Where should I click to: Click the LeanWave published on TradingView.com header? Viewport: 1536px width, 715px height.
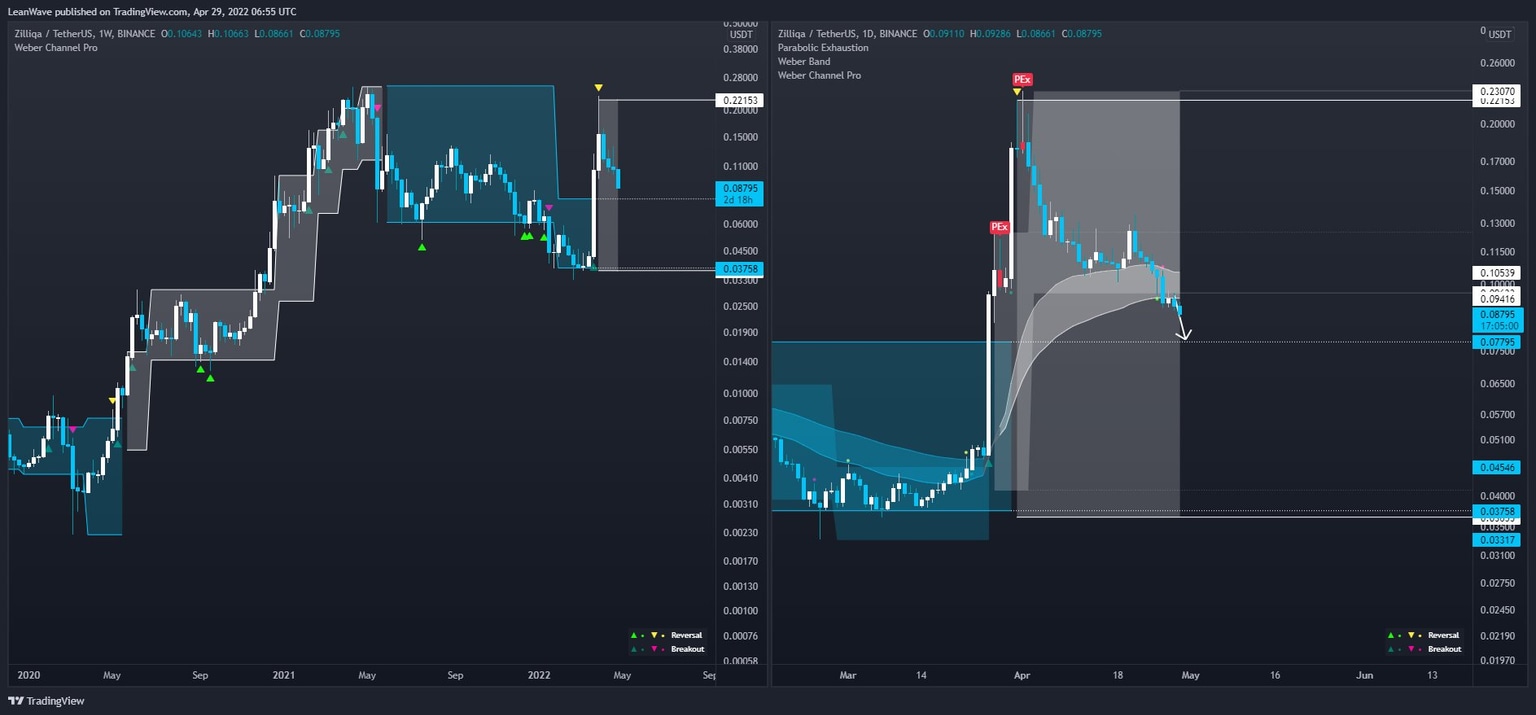pyautogui.click(x=152, y=11)
